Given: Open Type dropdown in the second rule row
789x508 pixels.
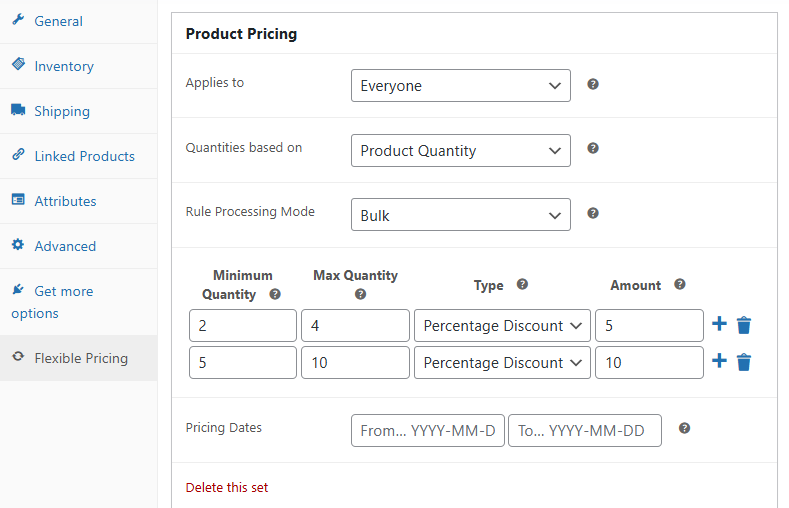Looking at the screenshot, I should tap(502, 362).
